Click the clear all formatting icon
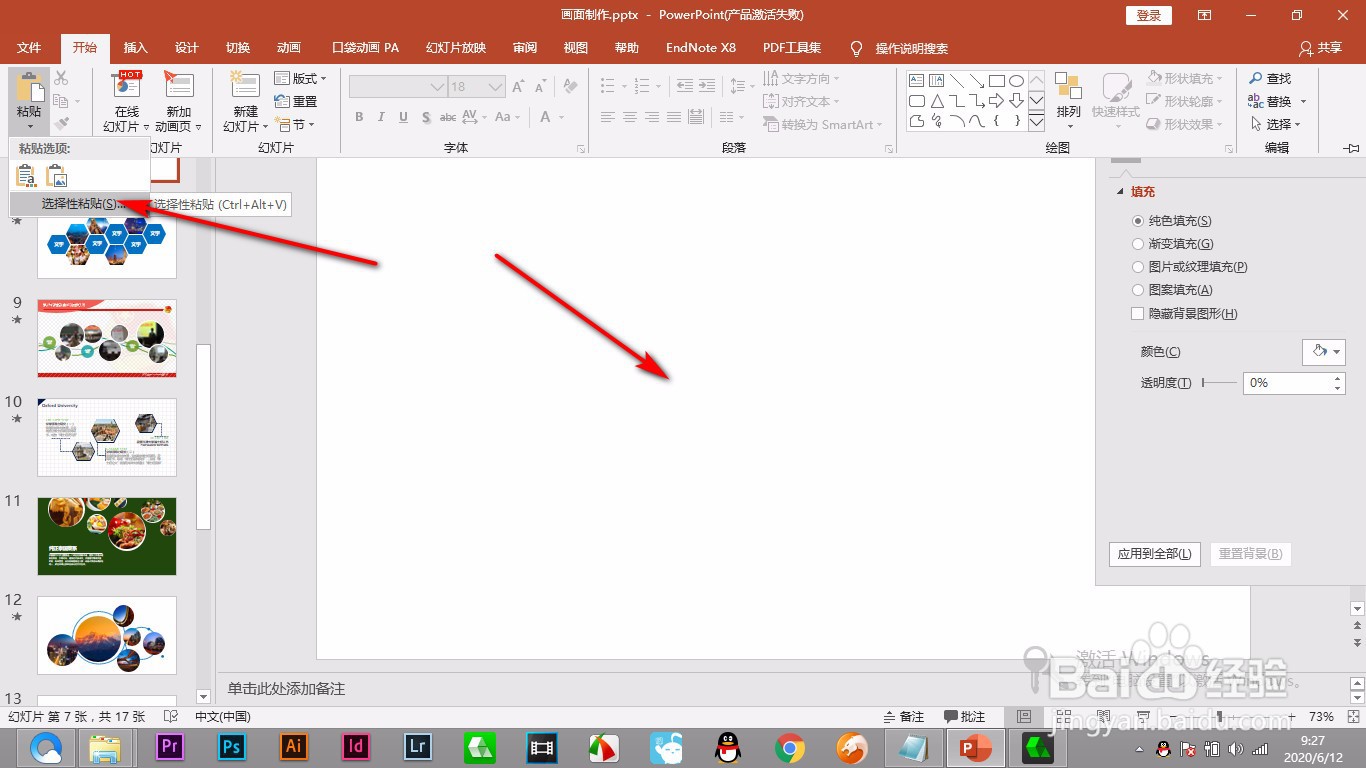Screen dimensions: 1366x768 click(x=570, y=87)
